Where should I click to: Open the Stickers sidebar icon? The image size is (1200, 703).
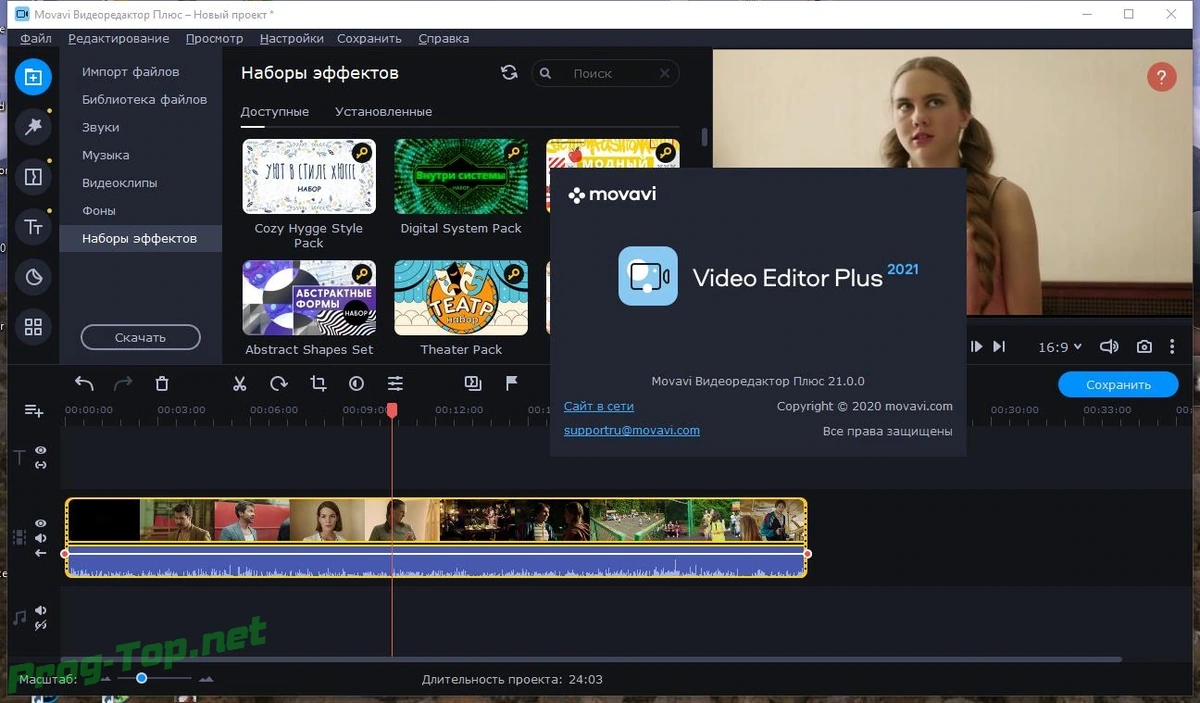[33, 277]
